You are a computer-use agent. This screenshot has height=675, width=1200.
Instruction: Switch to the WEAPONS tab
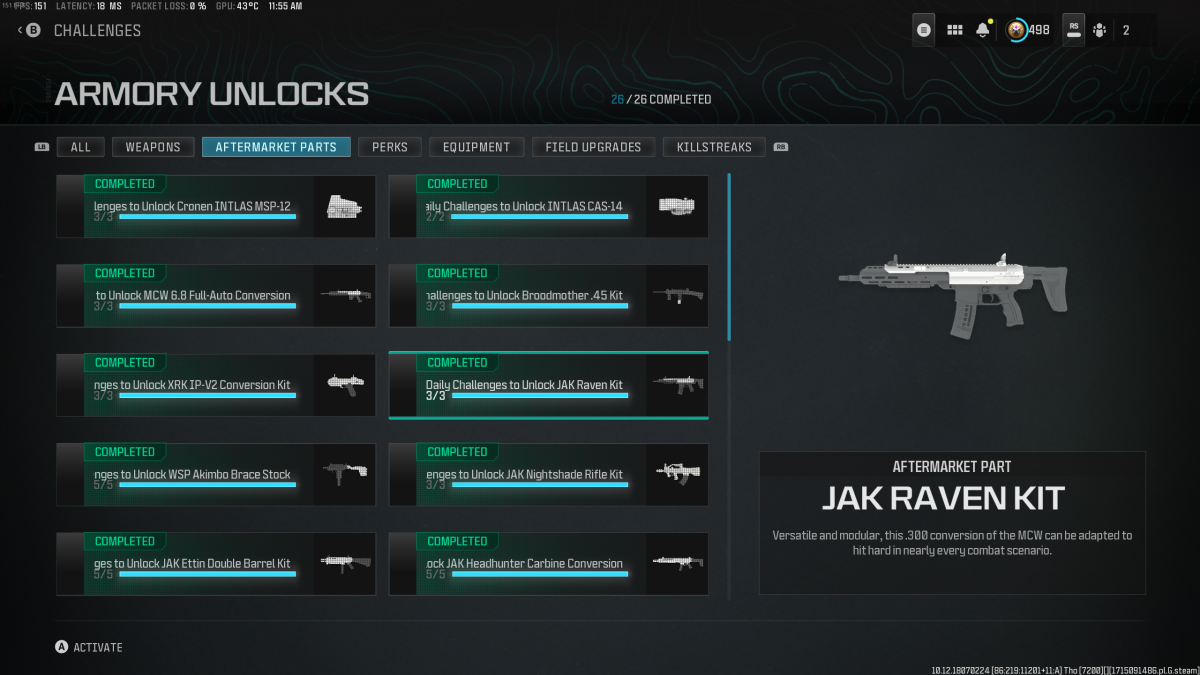pyautogui.click(x=152, y=146)
